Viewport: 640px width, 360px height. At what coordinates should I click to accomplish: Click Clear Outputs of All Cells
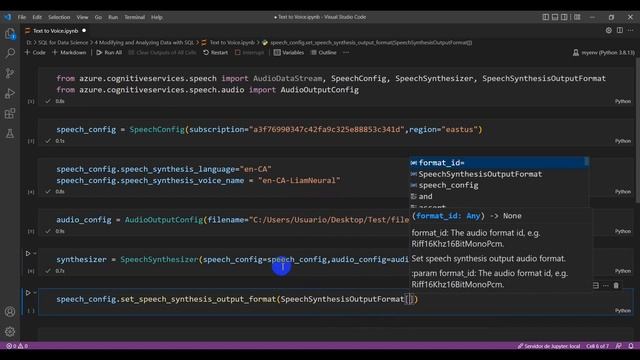tap(162, 53)
